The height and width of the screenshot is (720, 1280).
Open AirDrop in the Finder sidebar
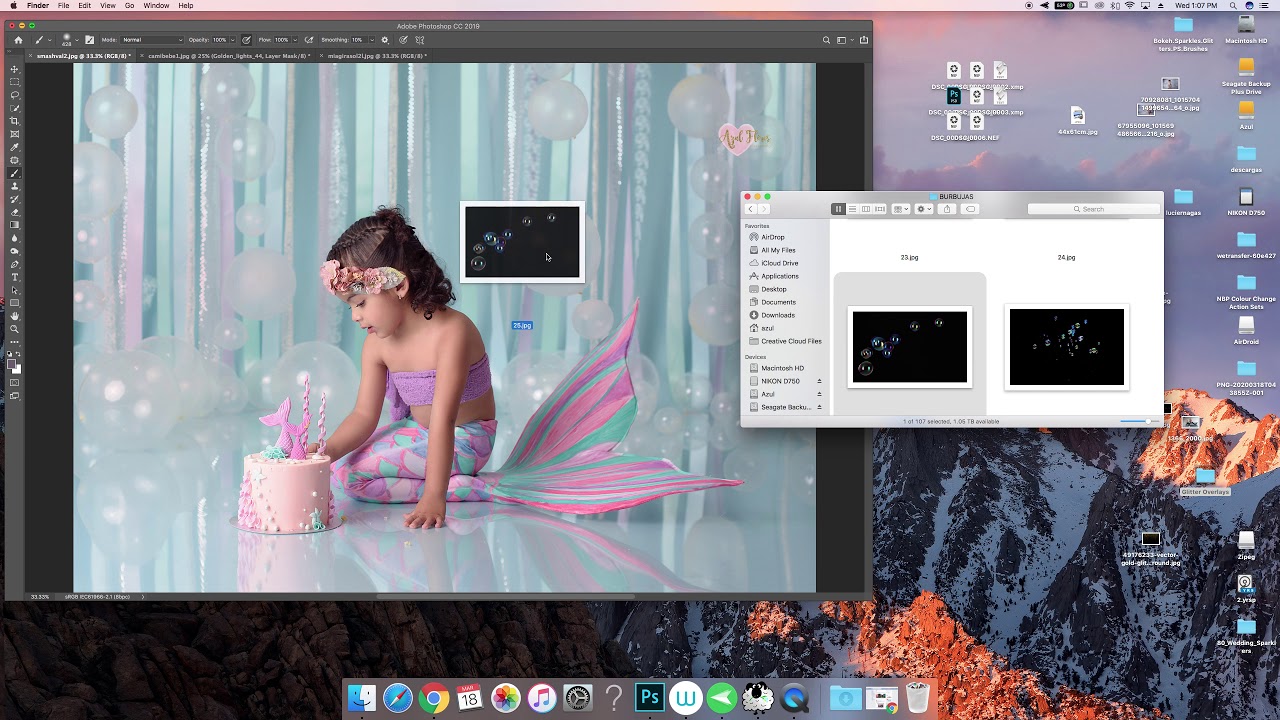(x=773, y=237)
